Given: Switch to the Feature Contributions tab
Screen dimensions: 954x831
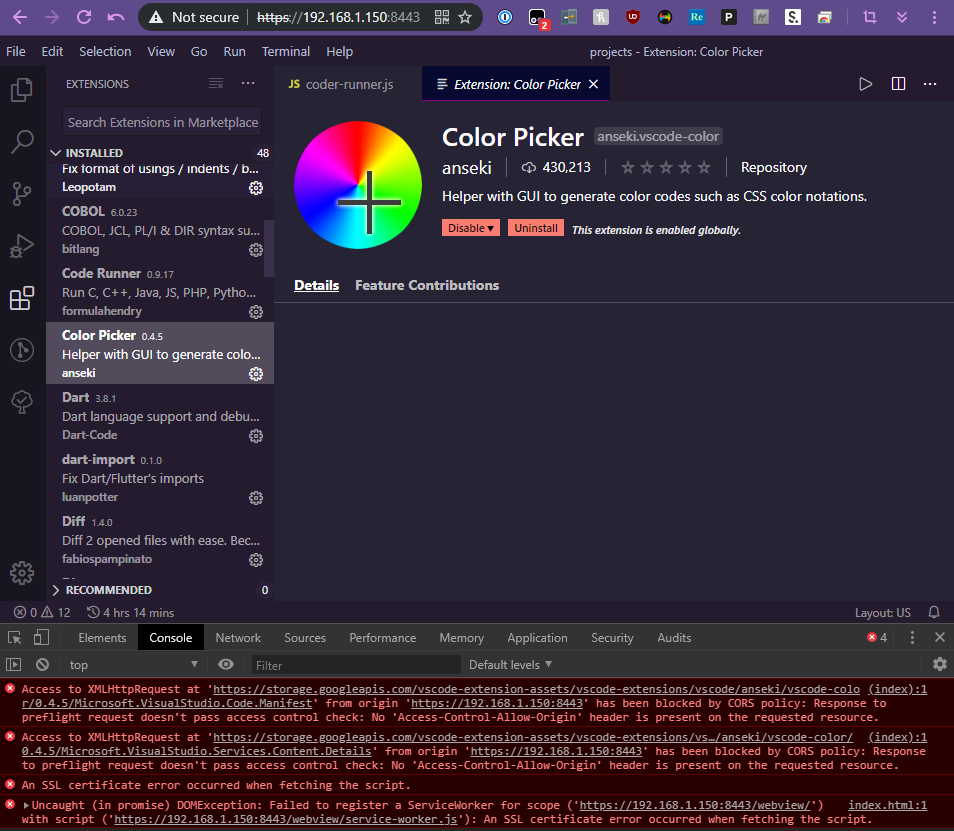Looking at the screenshot, I should coord(427,285).
